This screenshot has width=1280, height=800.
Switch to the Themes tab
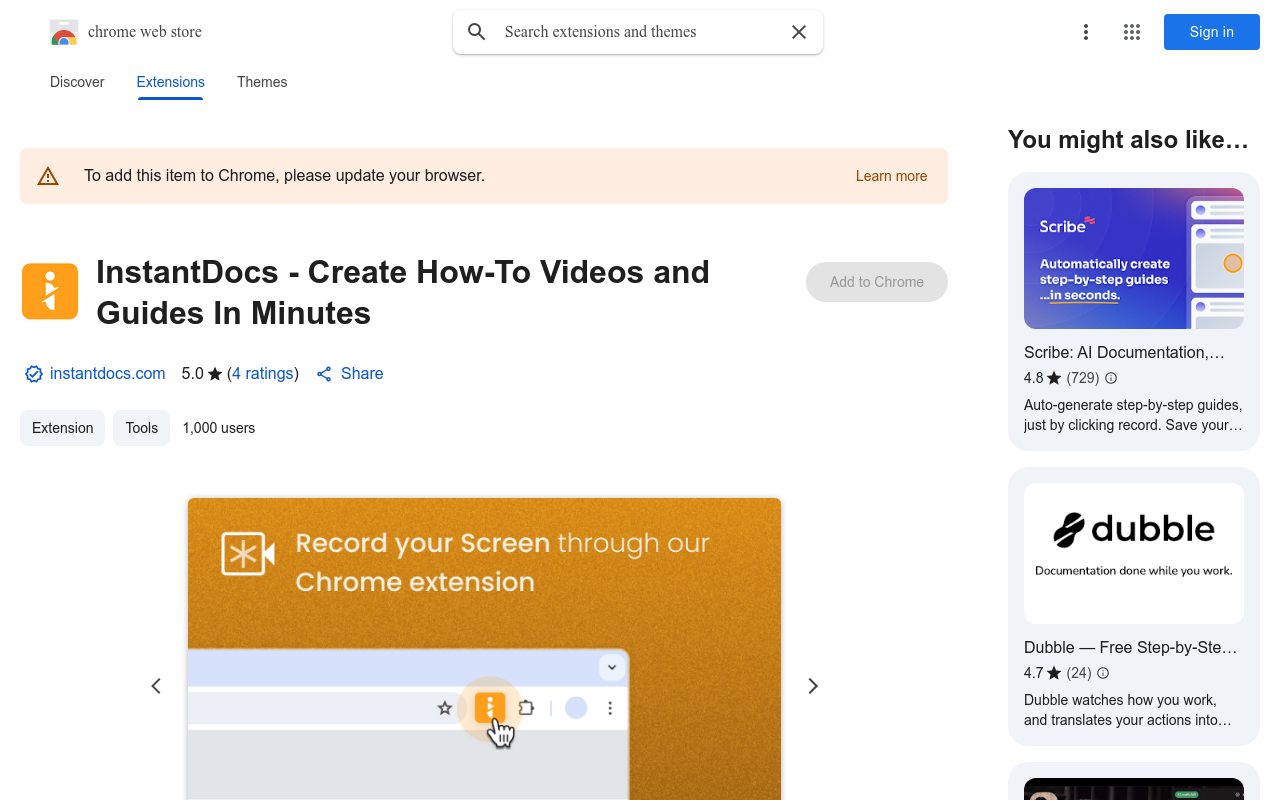(x=262, y=82)
